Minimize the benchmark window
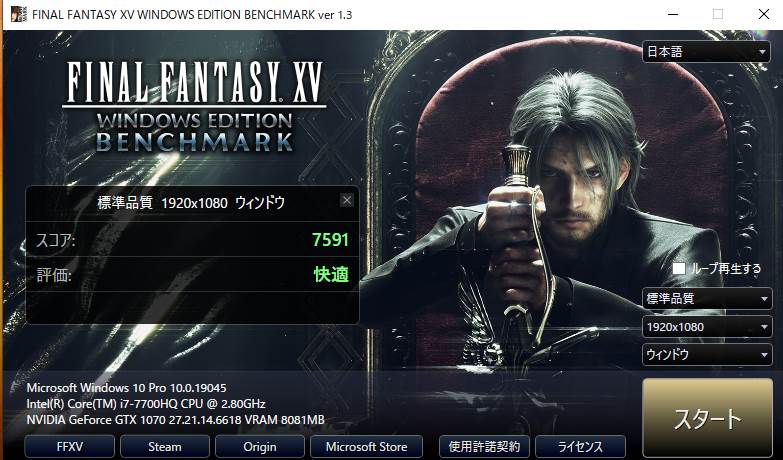This screenshot has height=460, width=783. coord(673,14)
